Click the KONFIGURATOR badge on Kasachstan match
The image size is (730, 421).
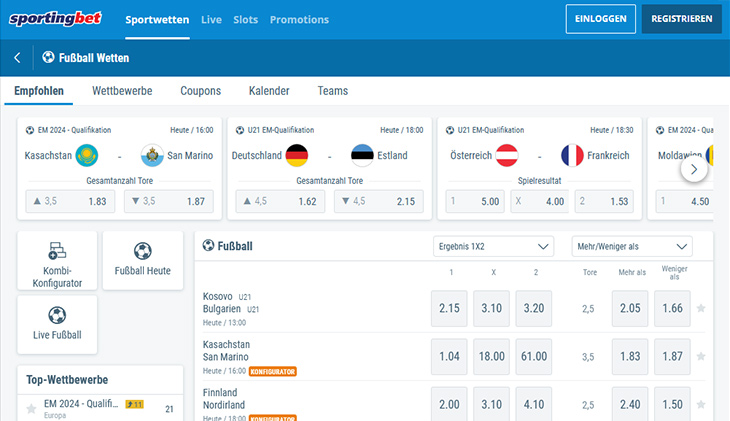pos(273,372)
